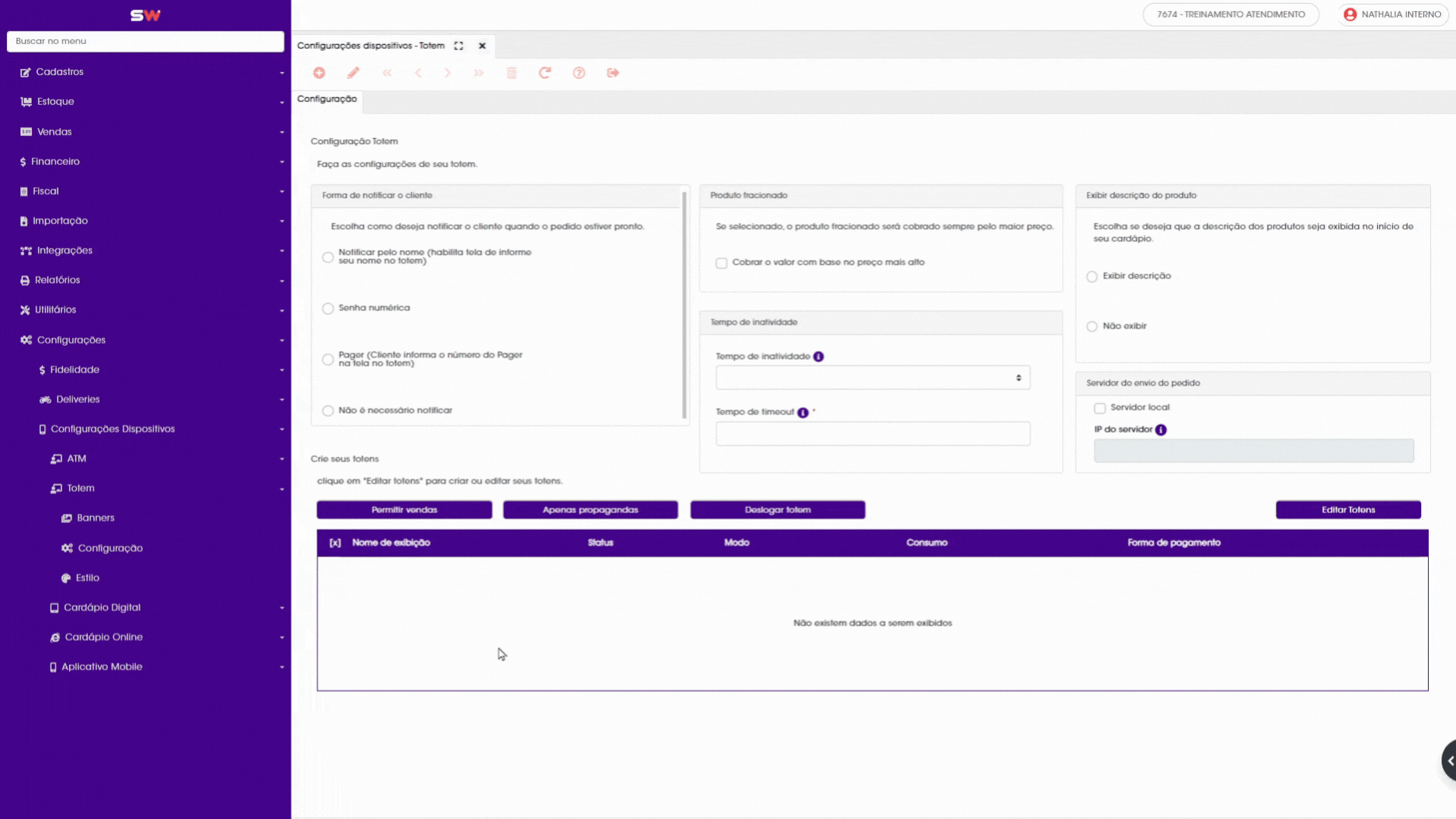1456x819 pixels.
Task: Click the SW logo in sidebar
Action: tap(145, 15)
